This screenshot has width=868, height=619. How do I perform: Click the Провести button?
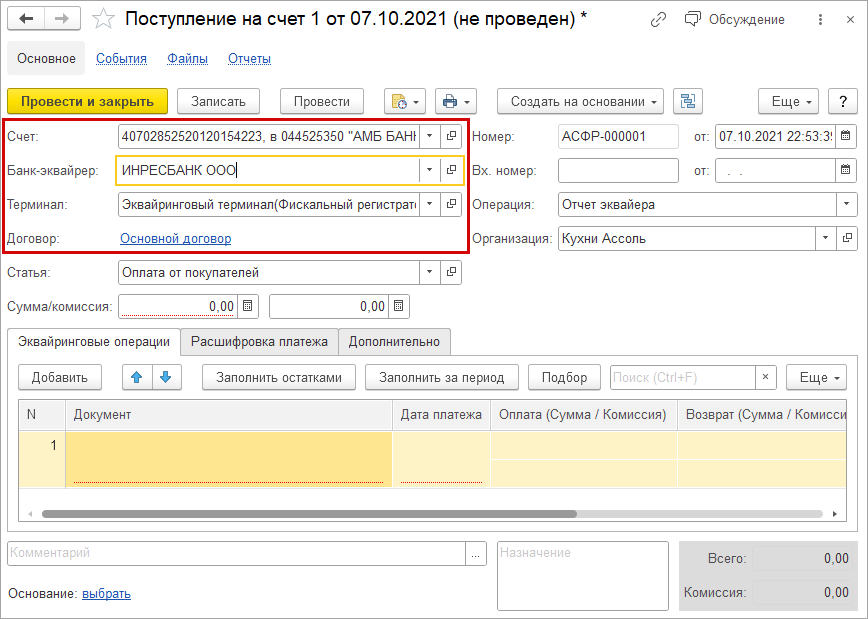322,101
